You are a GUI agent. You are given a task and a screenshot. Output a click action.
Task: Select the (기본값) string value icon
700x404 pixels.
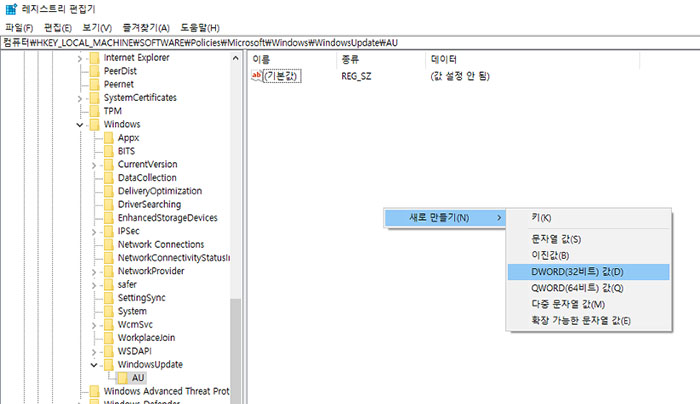point(257,76)
